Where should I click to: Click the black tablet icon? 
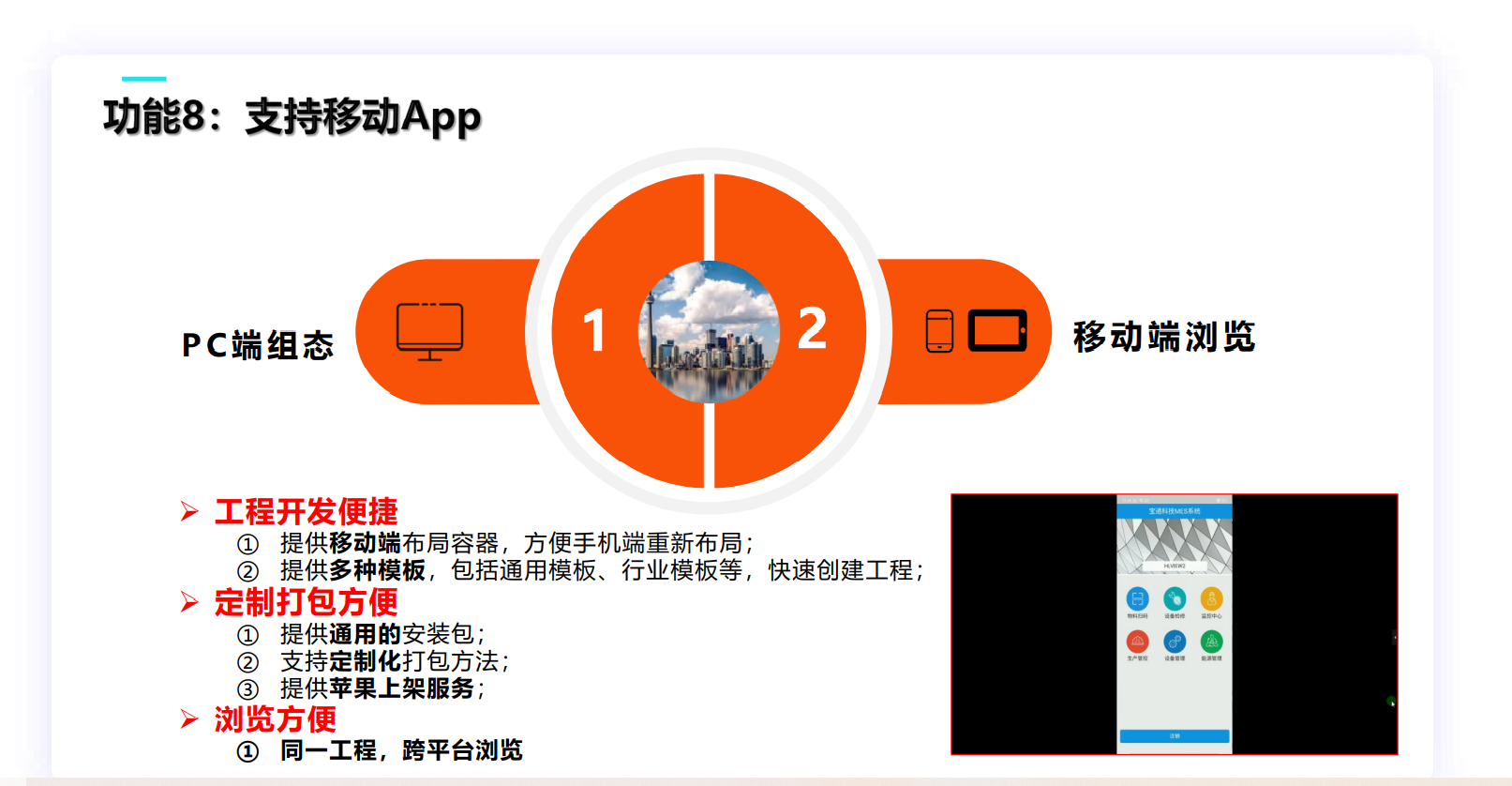pyautogui.click(x=997, y=331)
